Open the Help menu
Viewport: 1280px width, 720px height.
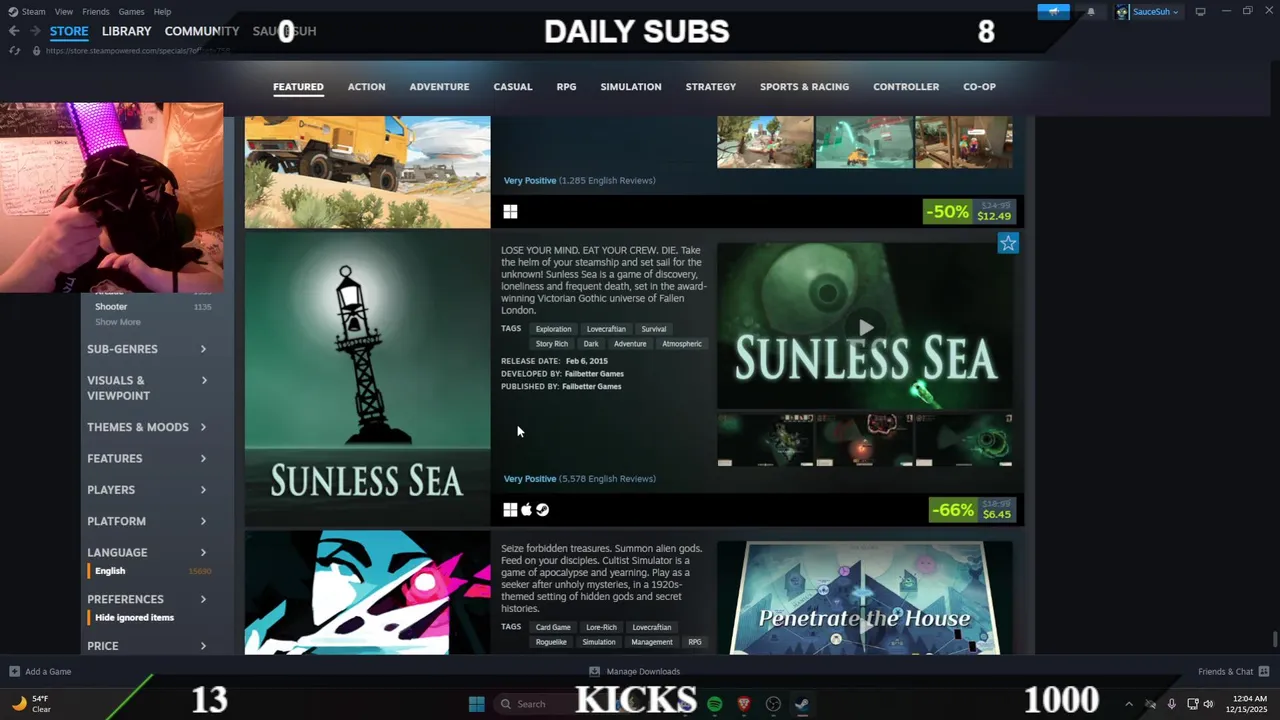[162, 12]
